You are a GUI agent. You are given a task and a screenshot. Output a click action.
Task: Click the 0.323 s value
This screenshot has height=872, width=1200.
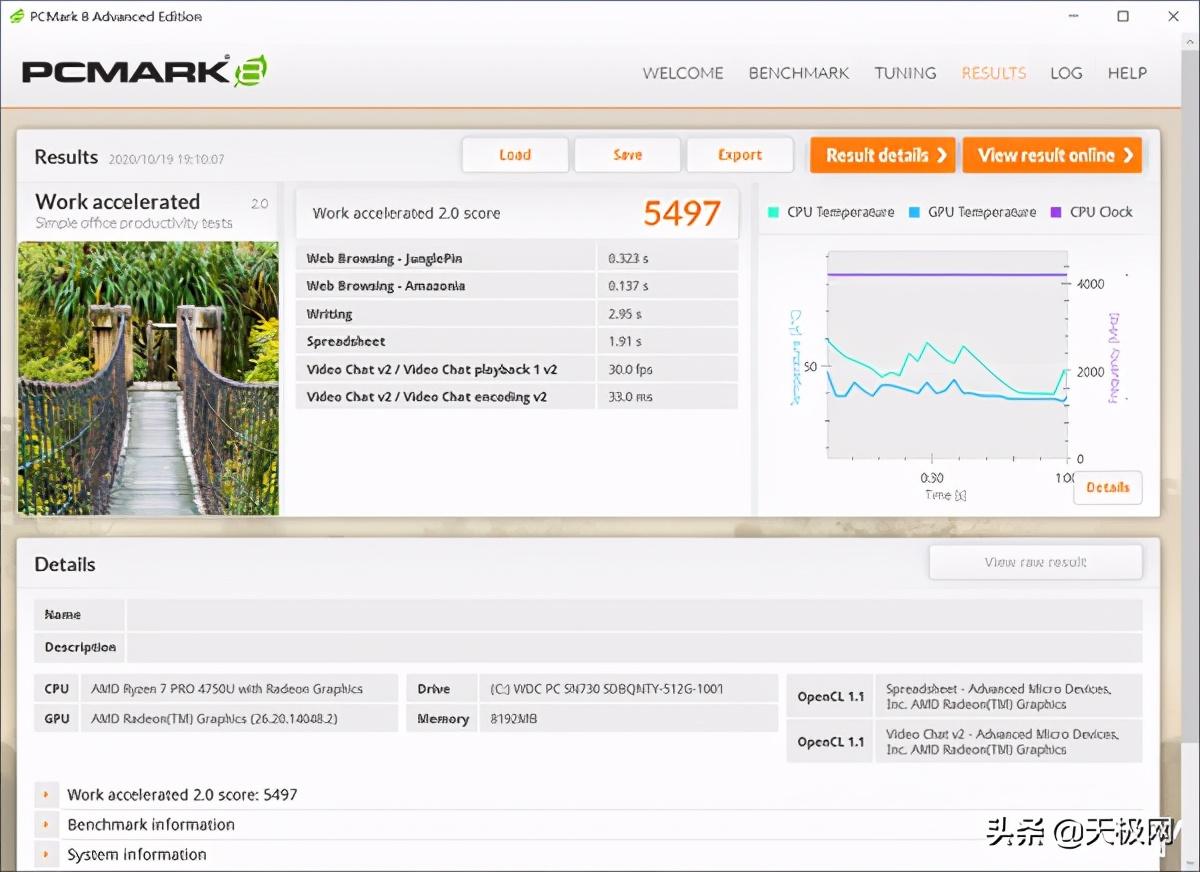click(x=628, y=258)
